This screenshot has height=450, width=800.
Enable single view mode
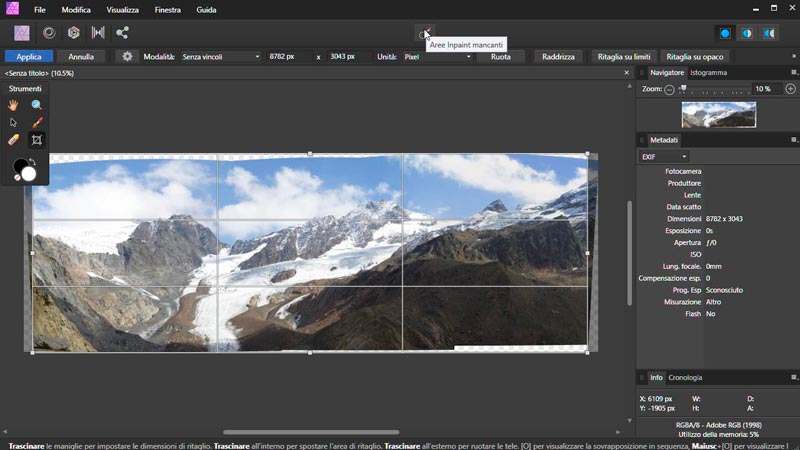pyautogui.click(x=725, y=34)
